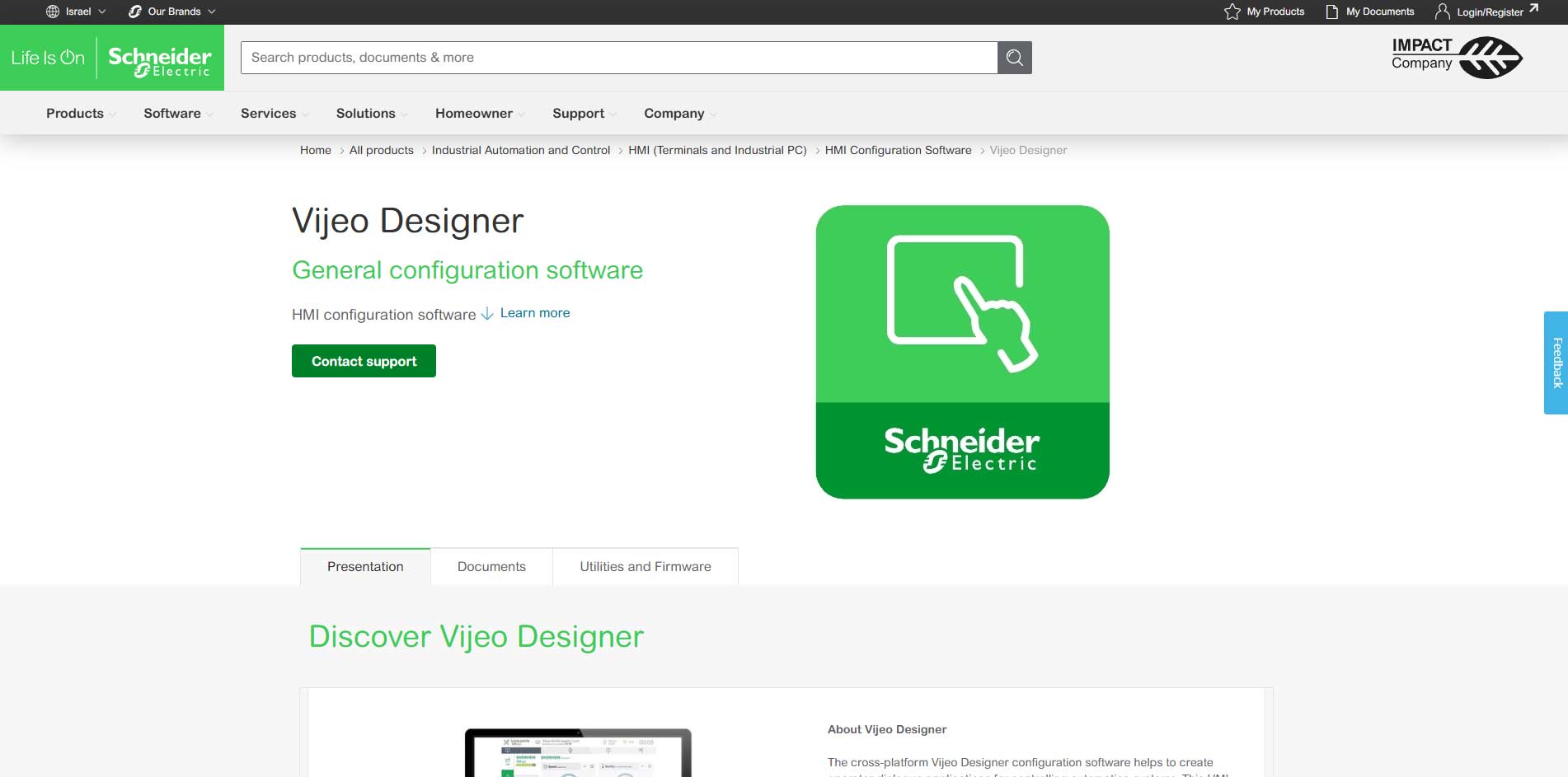Click the My Documents page icon
Image resolution: width=1568 pixels, height=777 pixels.
[1331, 12]
